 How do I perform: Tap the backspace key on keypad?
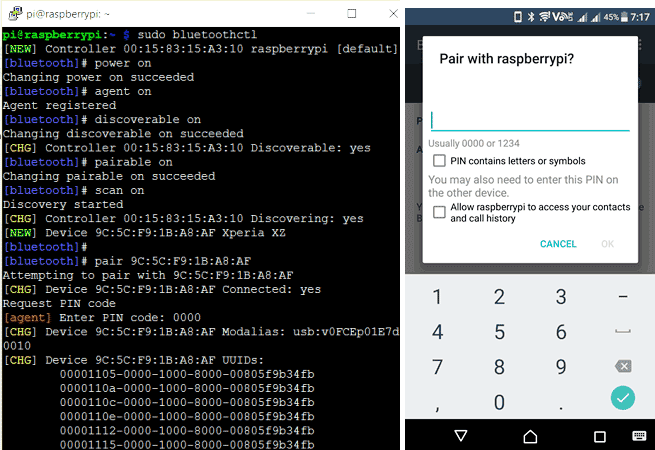[x=623, y=366]
